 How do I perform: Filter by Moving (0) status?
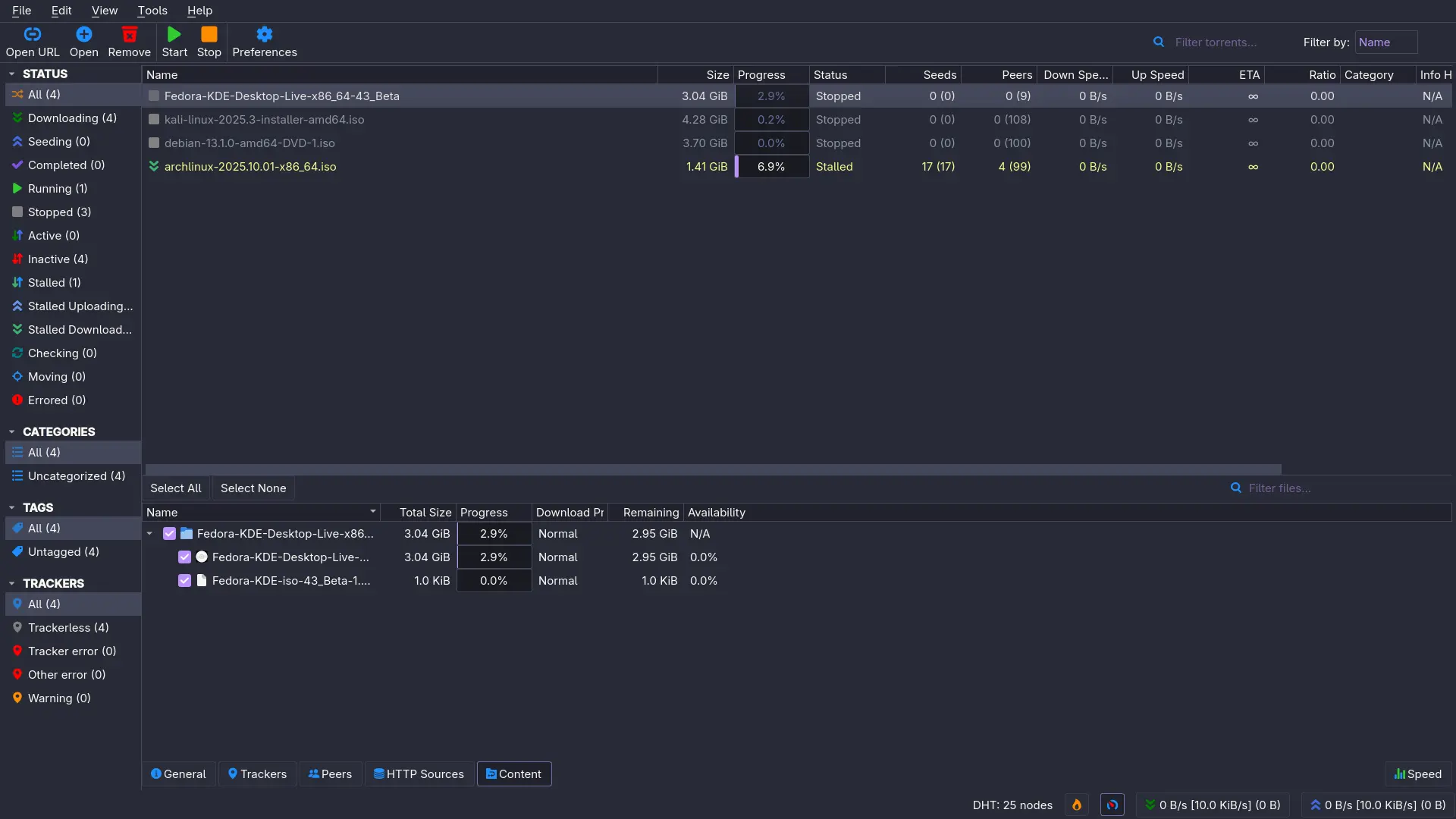pos(73,377)
